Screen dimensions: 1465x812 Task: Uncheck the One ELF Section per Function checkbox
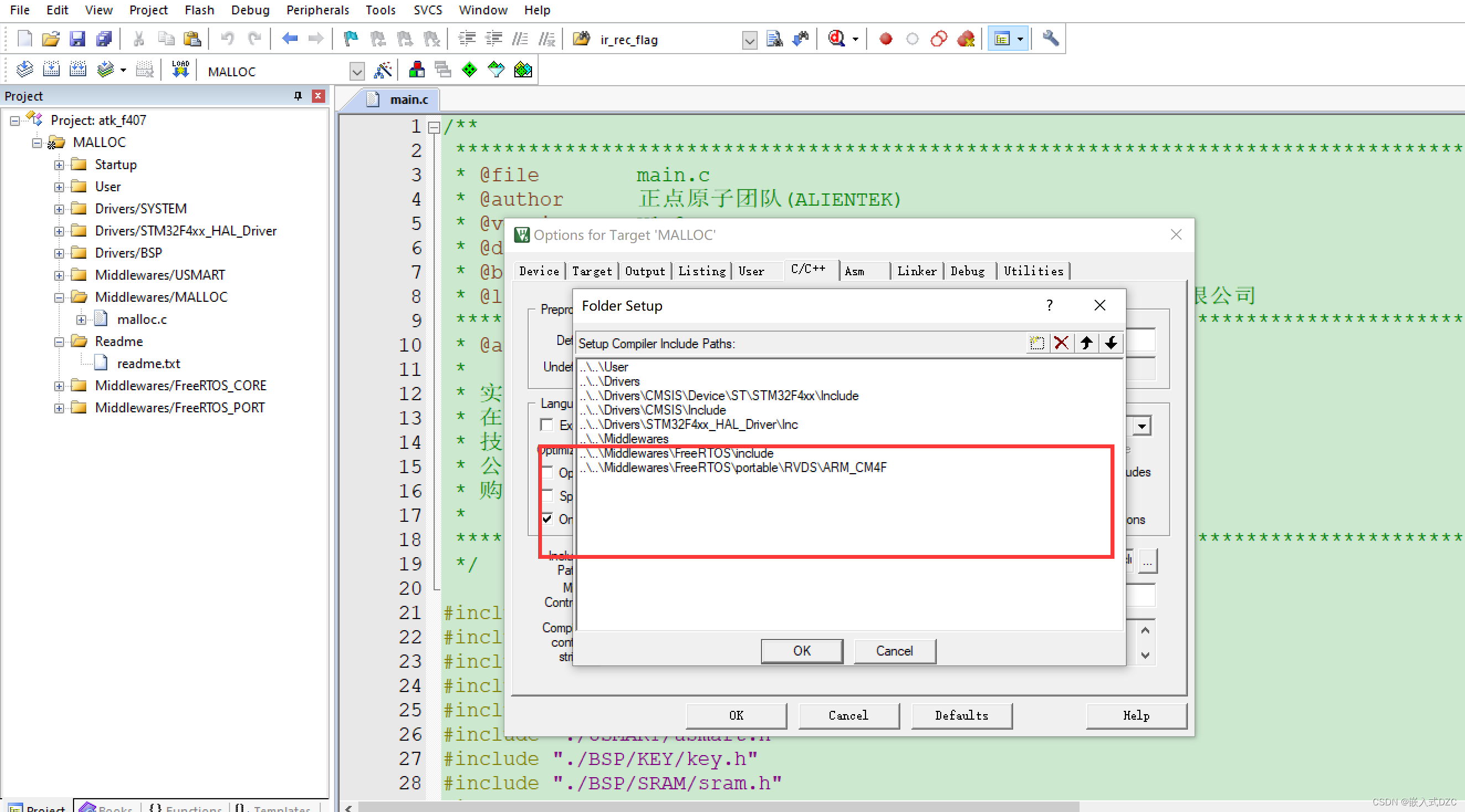click(x=547, y=519)
